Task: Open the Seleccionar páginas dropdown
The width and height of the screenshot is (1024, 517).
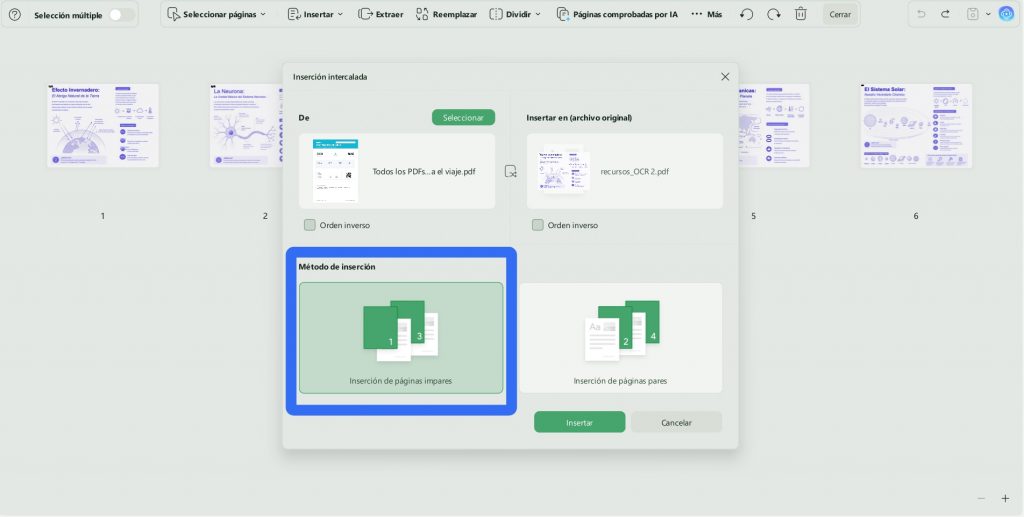Action: pos(217,14)
